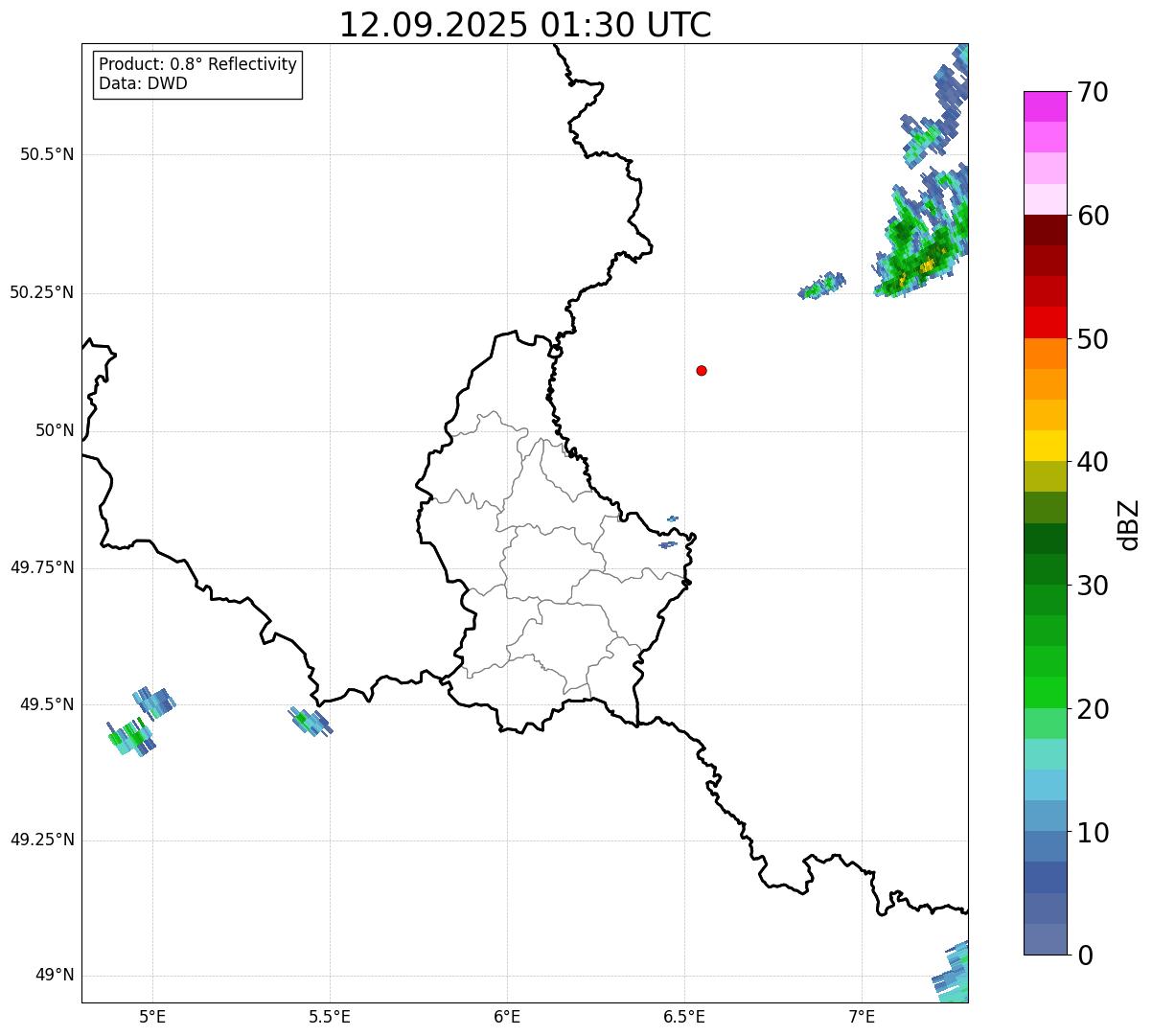This screenshot has height=1036, width=1152.
Task: Click the 49.75°N latitude label
Action: click(42, 567)
